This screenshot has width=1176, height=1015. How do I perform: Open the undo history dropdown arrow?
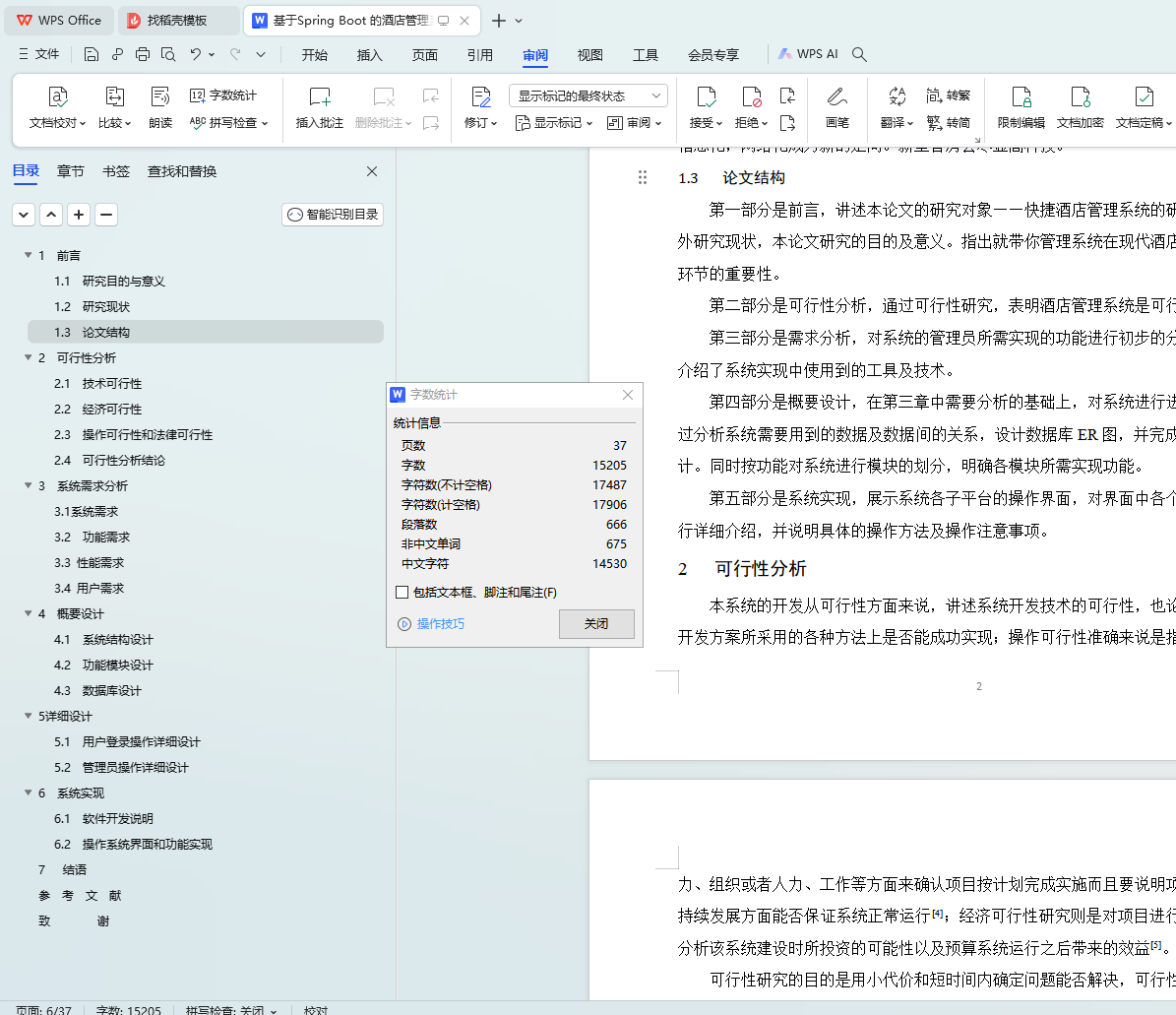[213, 54]
